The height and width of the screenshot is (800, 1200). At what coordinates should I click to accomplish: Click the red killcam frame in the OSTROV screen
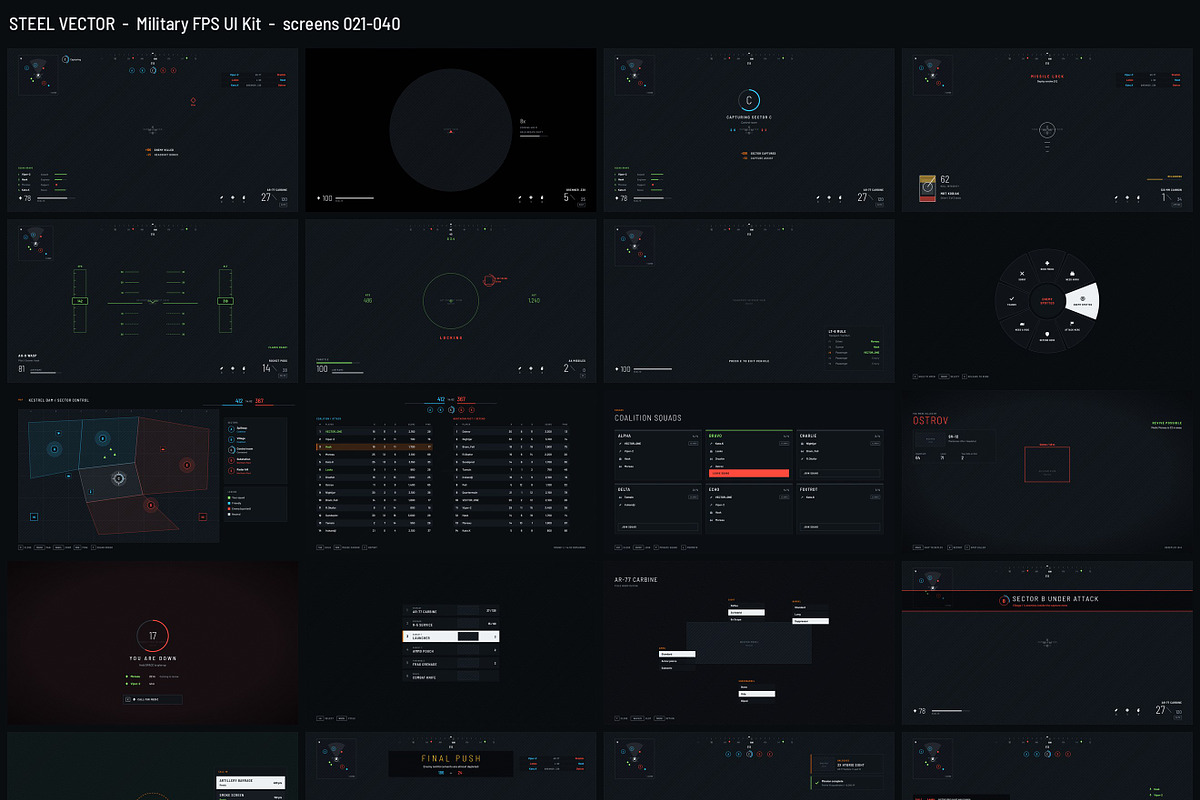(1047, 464)
